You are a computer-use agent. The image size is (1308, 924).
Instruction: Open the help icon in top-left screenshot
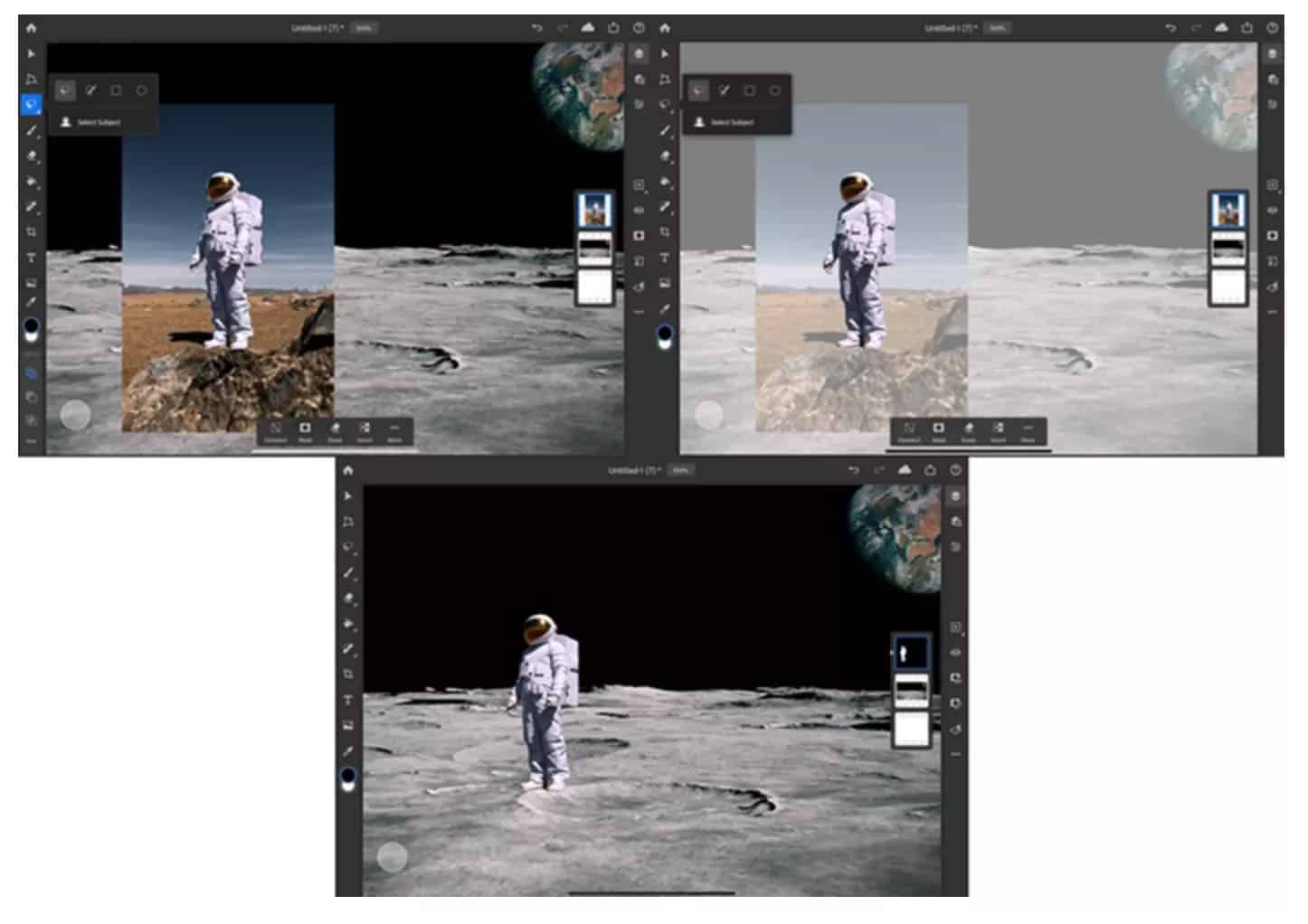tap(639, 28)
